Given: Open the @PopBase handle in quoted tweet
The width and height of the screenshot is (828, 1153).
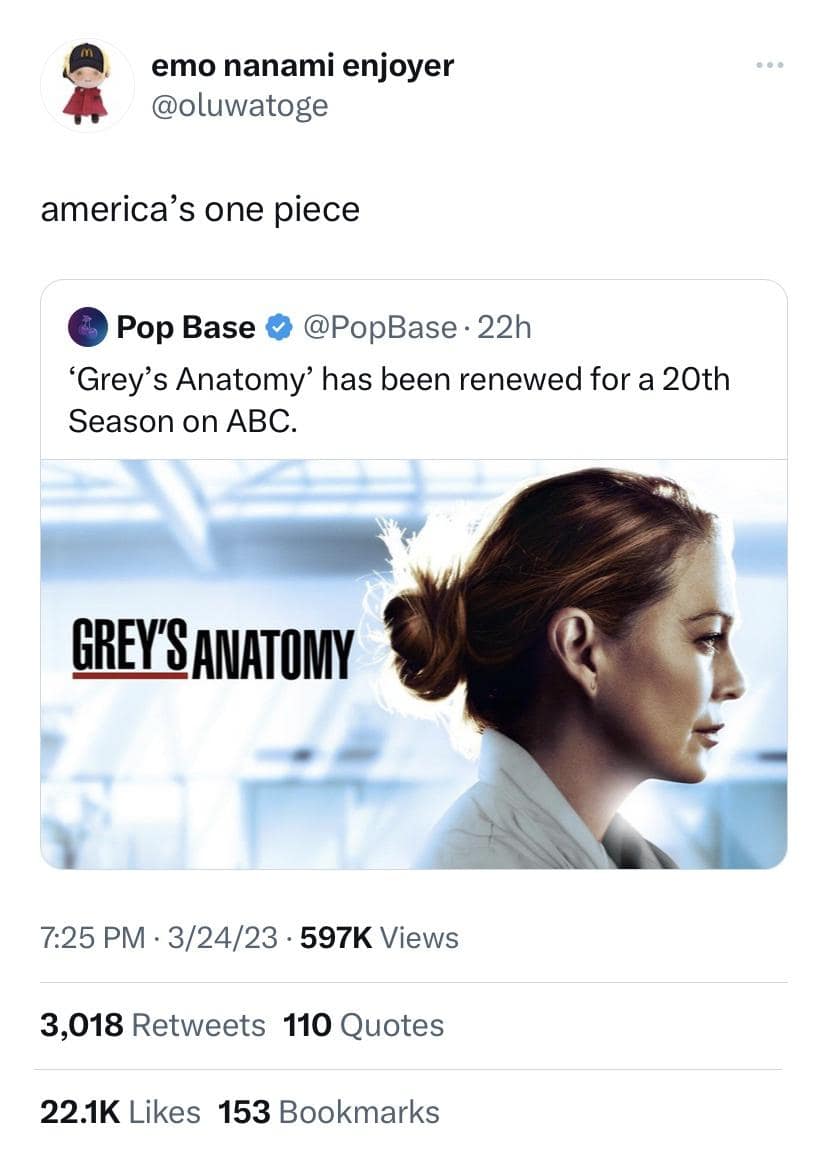Looking at the screenshot, I should coord(378,327).
